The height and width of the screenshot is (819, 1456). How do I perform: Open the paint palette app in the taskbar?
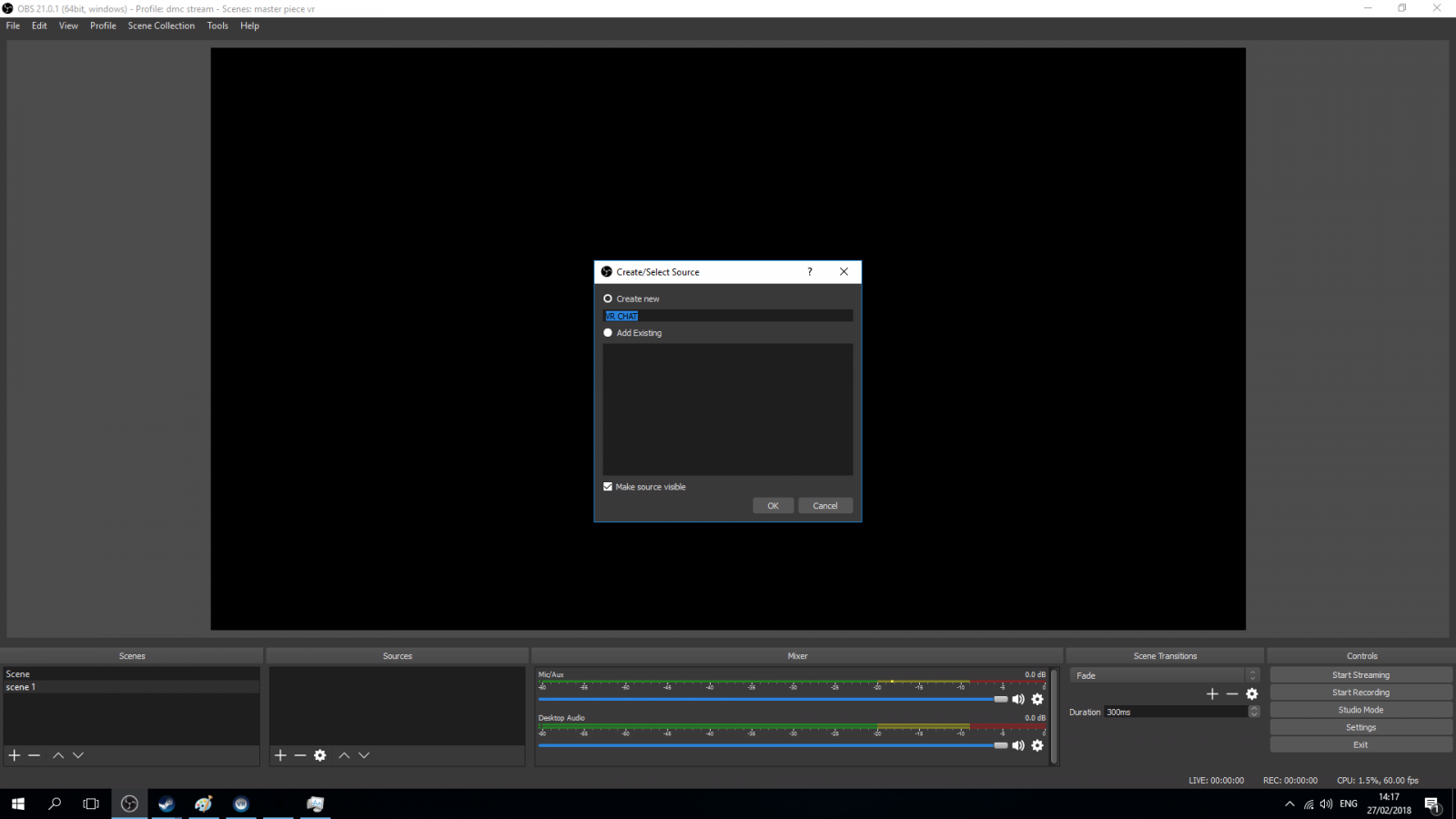coord(204,804)
